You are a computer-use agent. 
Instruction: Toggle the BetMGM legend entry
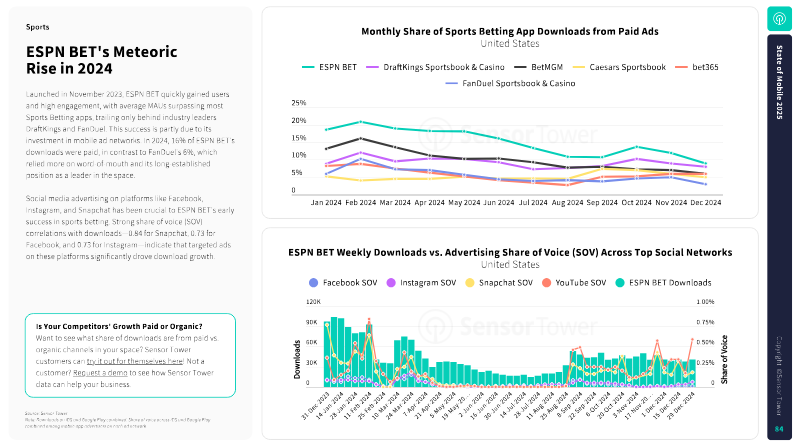pyautogui.click(x=538, y=67)
